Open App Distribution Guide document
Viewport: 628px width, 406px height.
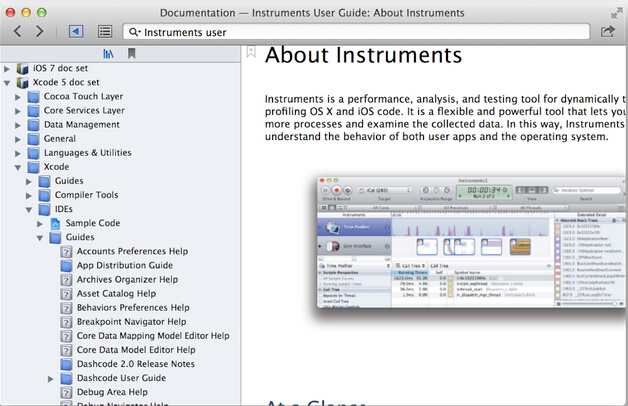[x=125, y=265]
